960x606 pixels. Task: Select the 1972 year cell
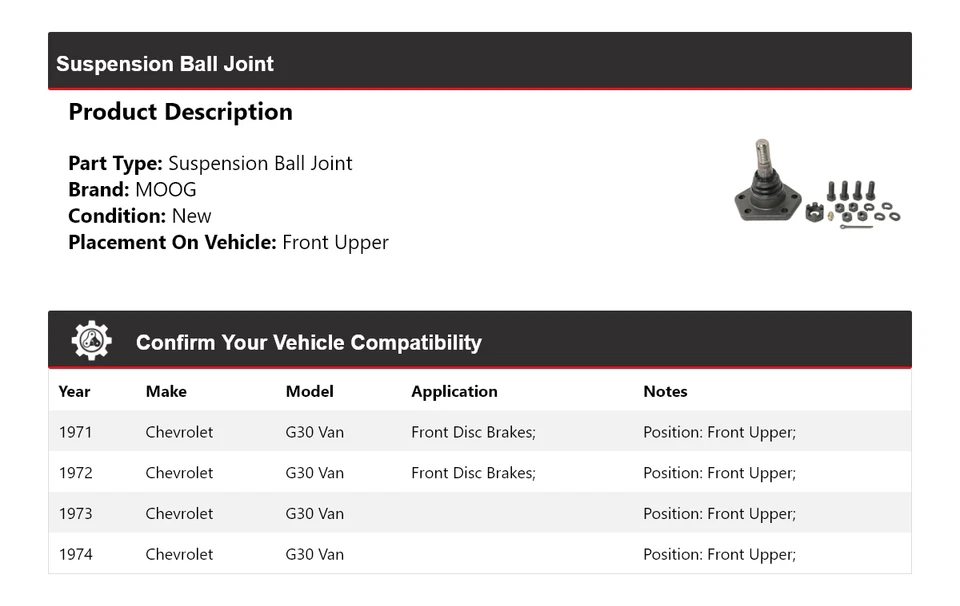(76, 473)
